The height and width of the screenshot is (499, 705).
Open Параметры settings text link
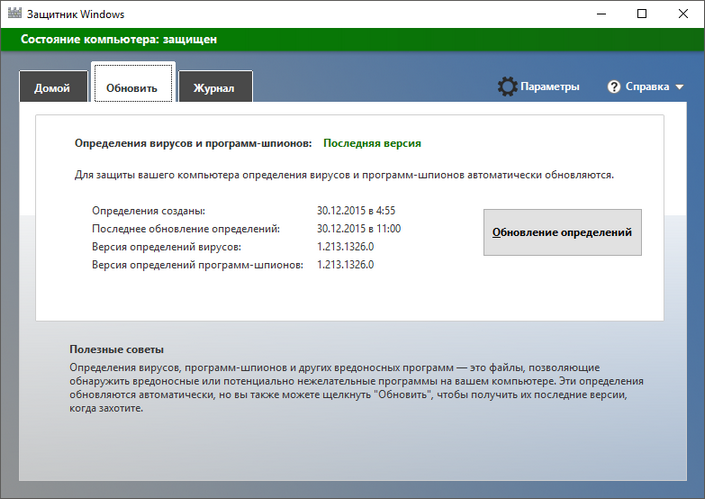point(549,87)
